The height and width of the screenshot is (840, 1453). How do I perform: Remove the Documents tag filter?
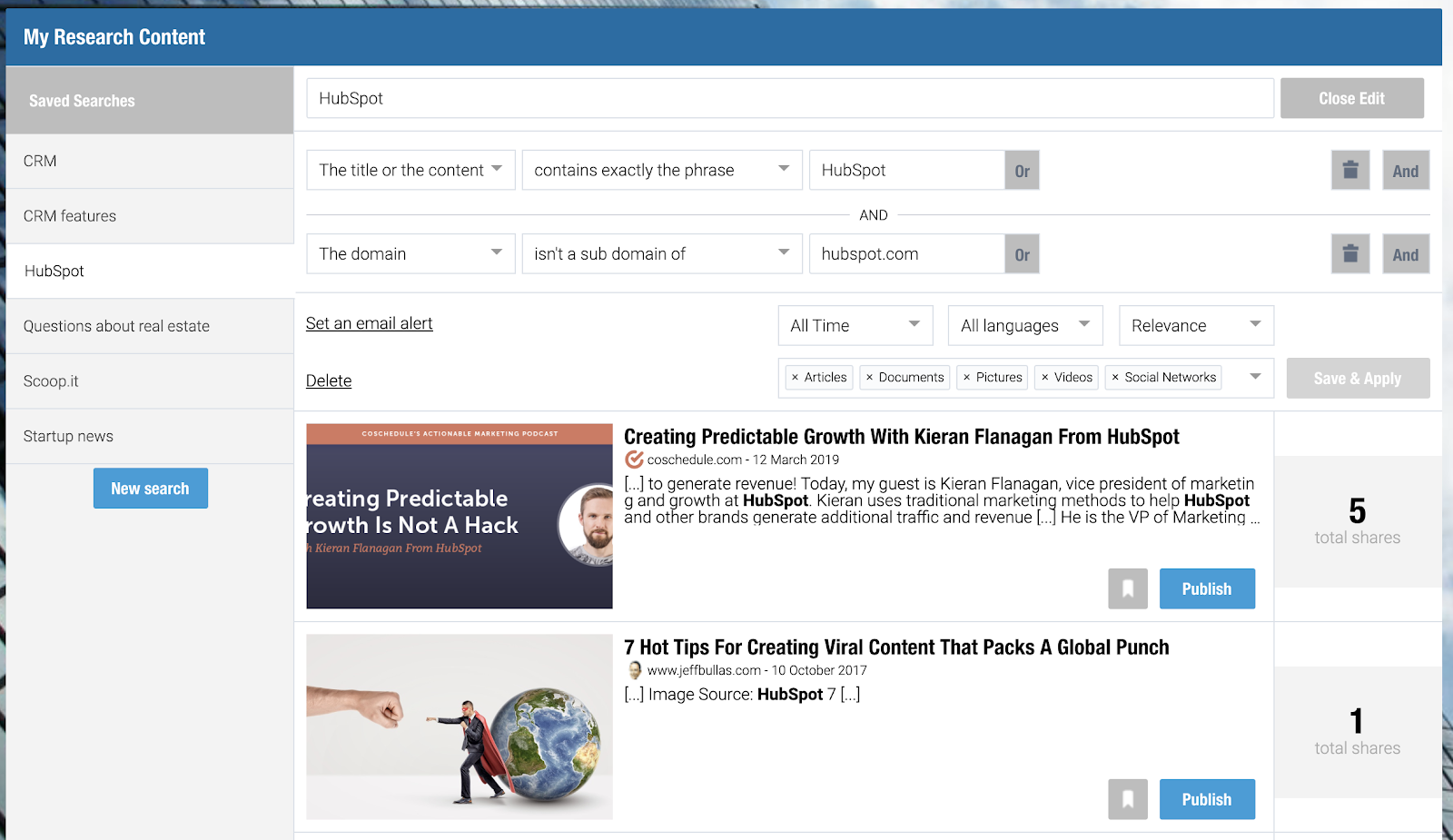click(869, 378)
